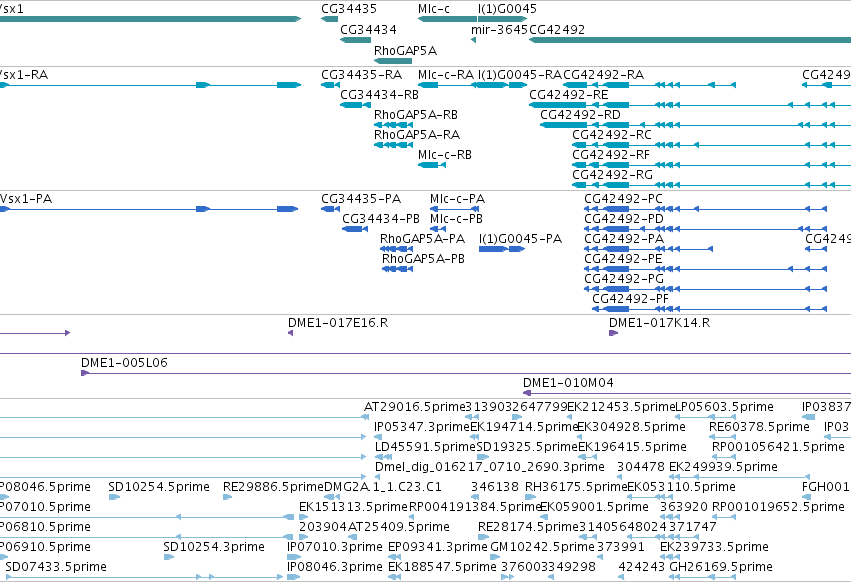Click the SD07433.5prime EST label
This screenshot has height=582, width=851.
(x=56, y=567)
